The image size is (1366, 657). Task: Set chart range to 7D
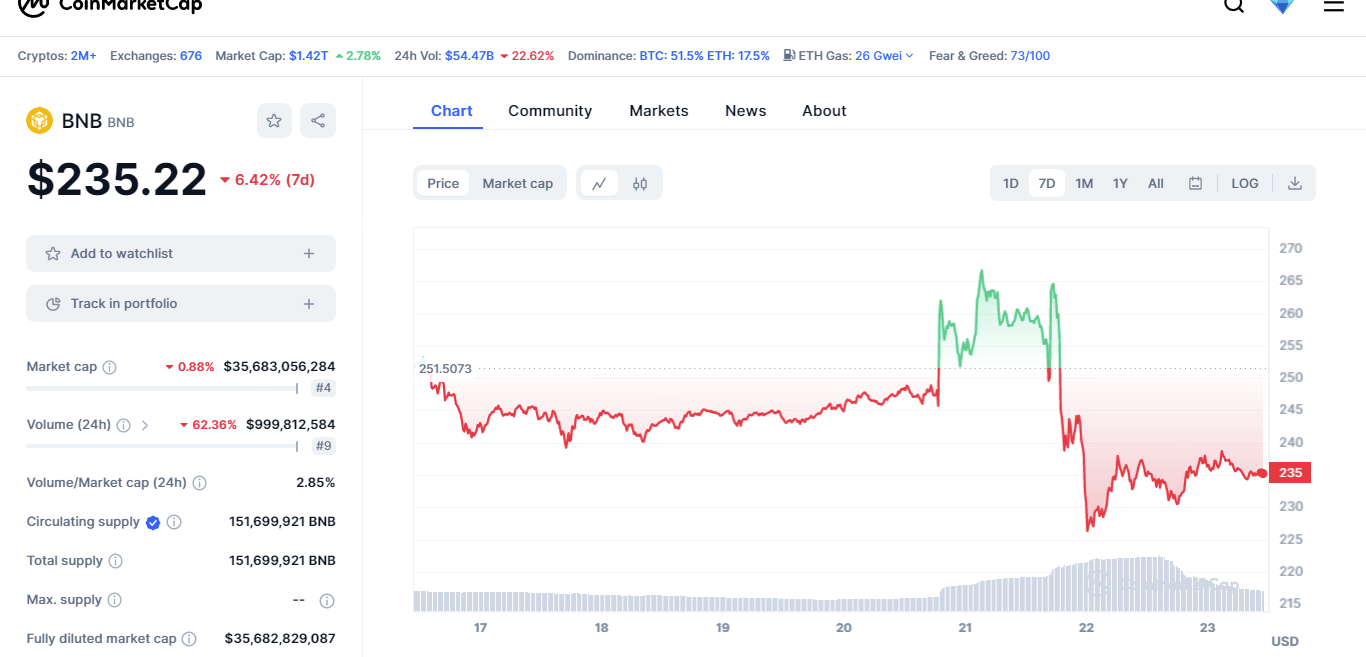tap(1047, 183)
